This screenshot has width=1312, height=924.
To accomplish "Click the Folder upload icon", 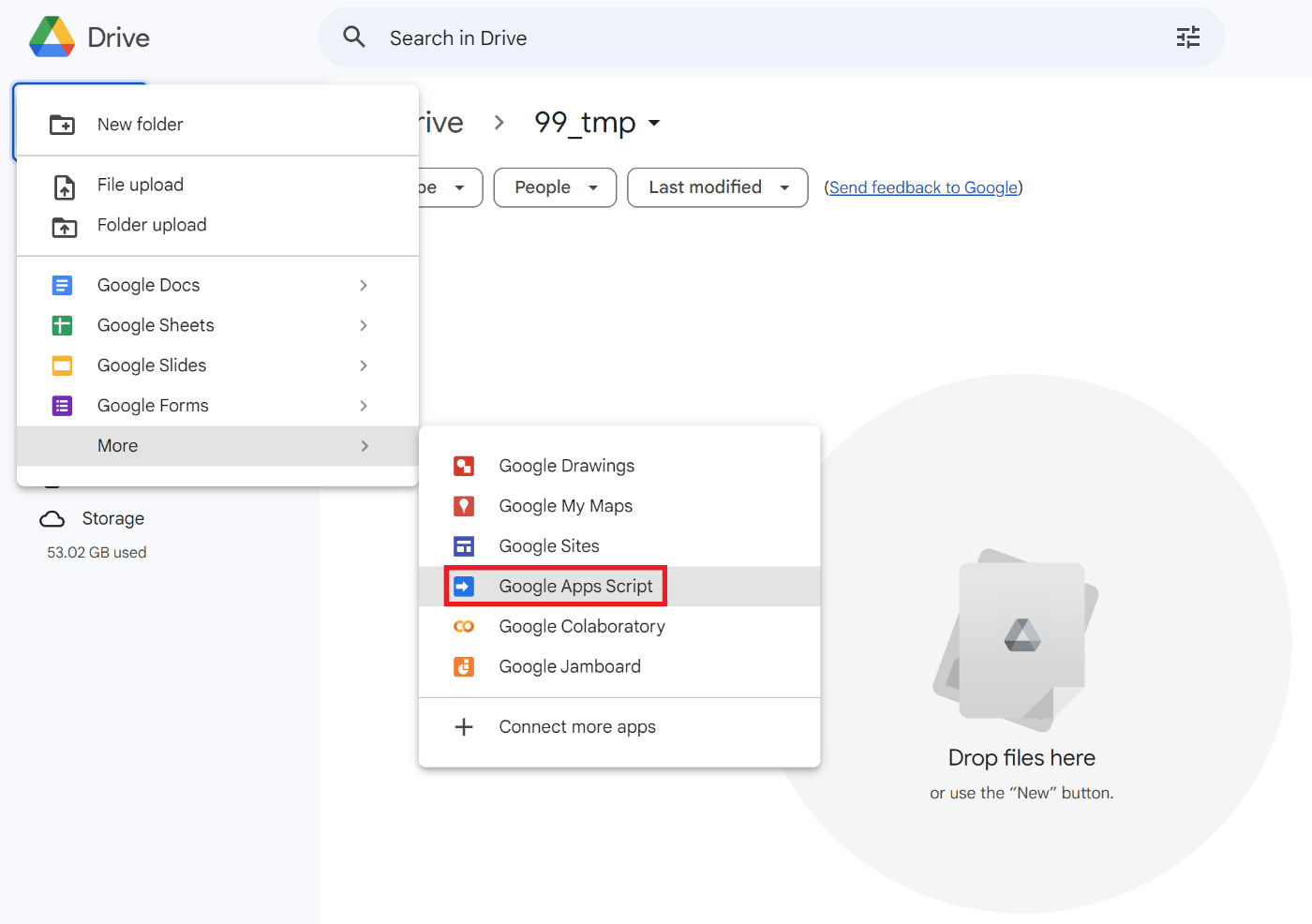I will 64,227.
